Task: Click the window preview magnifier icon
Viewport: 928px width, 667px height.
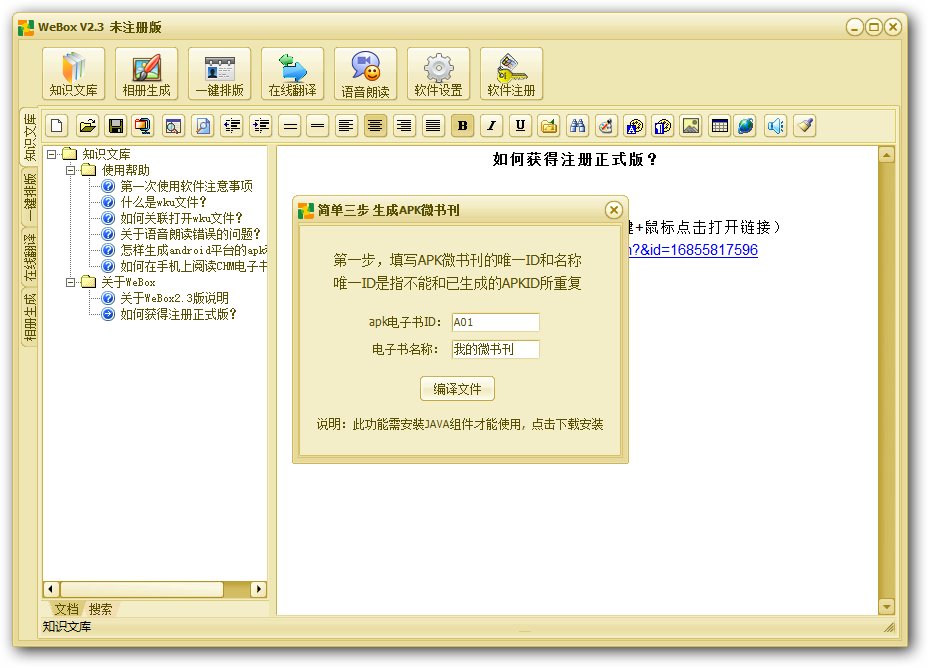Action: point(173,125)
